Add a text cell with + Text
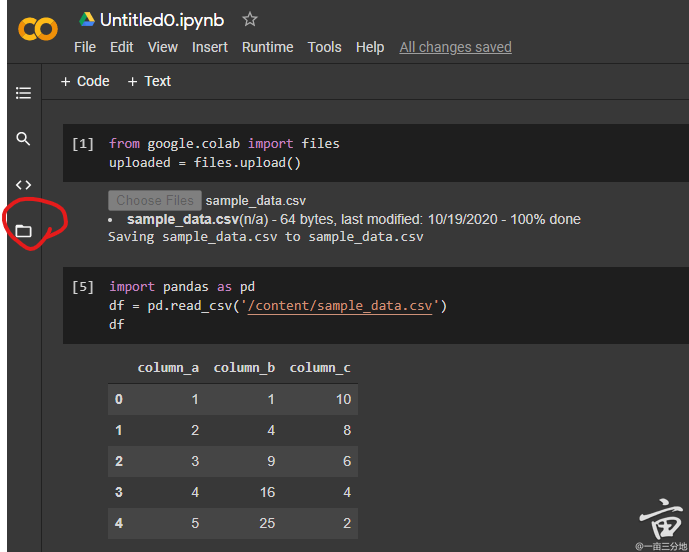The image size is (689, 552). click(x=149, y=81)
